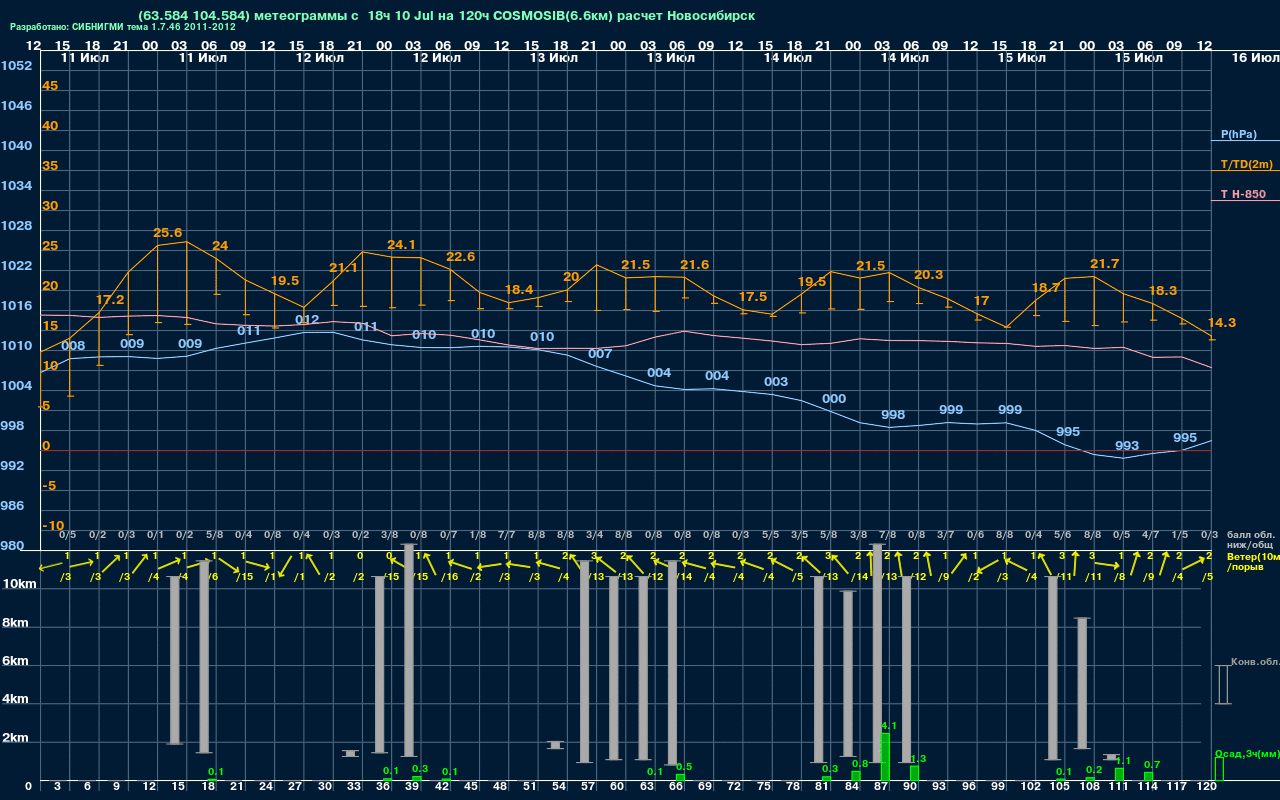Click the 0.8 precipitation amount label

point(860,763)
